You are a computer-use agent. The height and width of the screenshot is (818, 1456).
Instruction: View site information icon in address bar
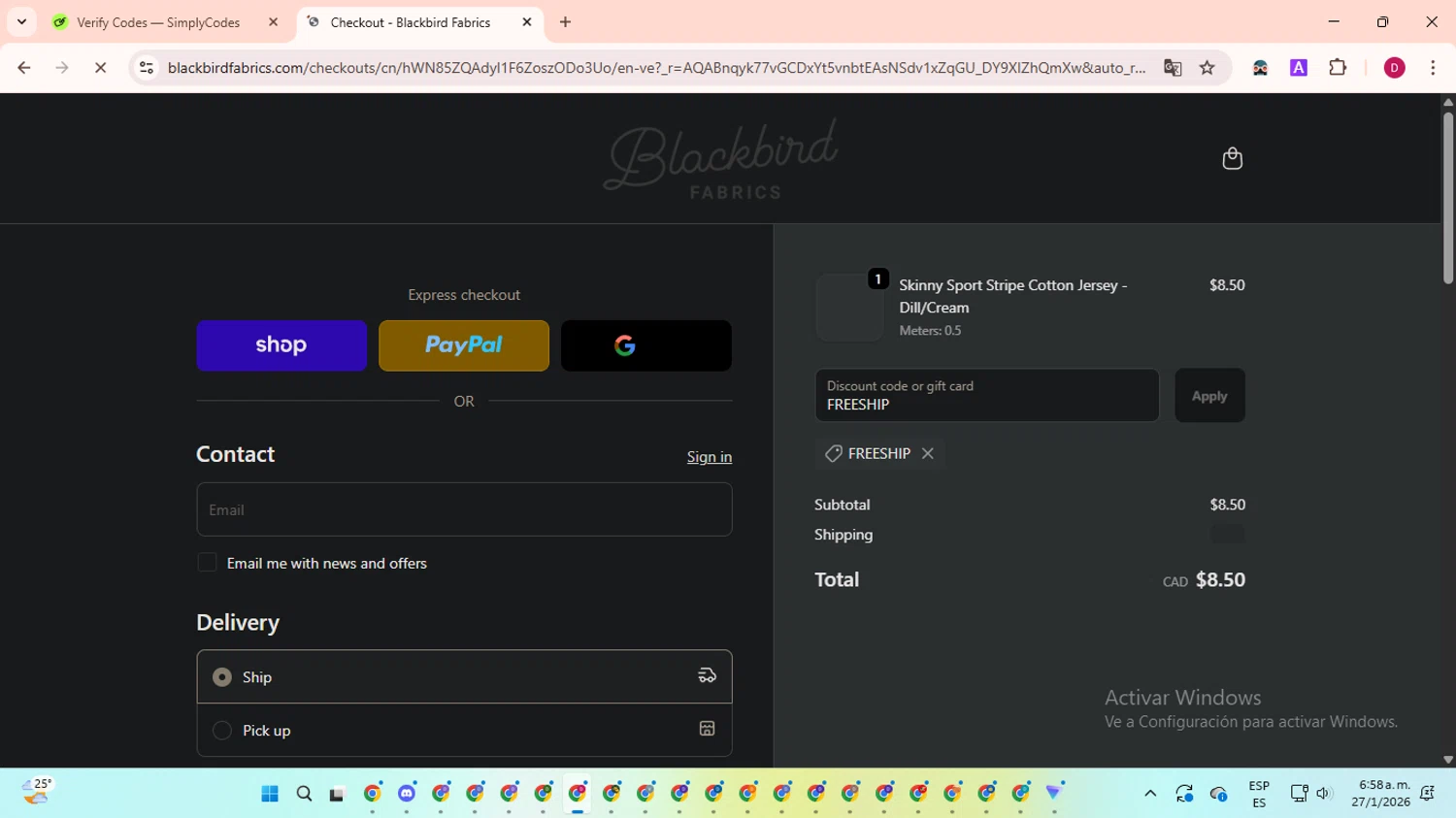pos(147,67)
